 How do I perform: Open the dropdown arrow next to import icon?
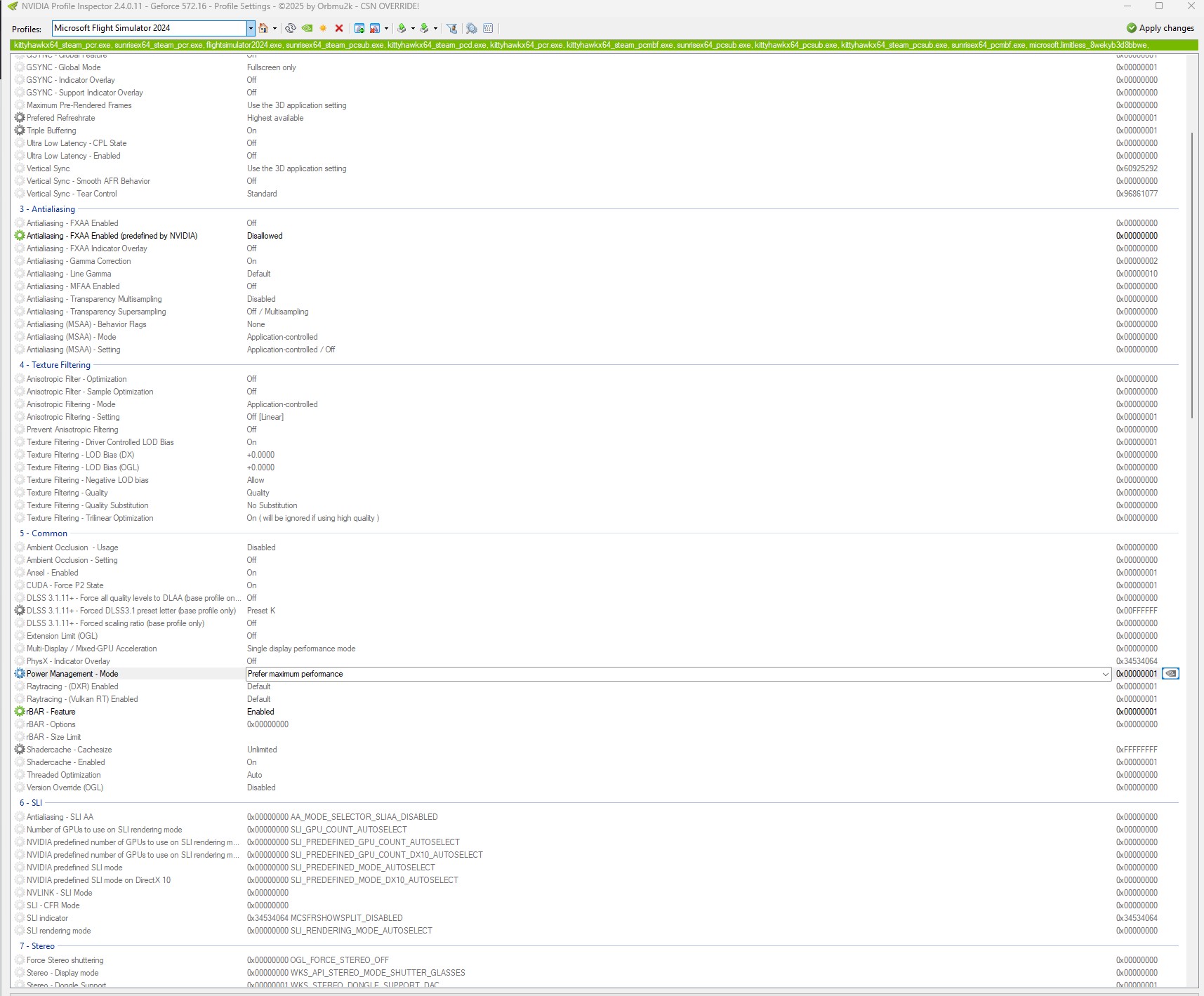[x=435, y=28]
